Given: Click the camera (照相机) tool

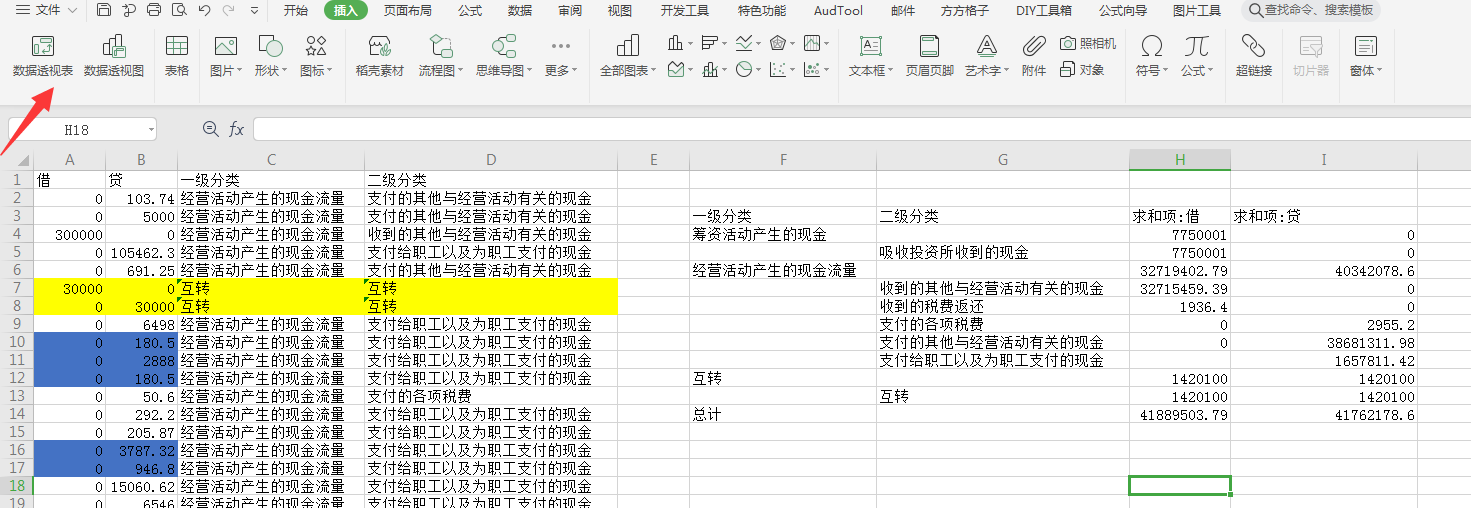Looking at the screenshot, I should tap(1088, 43).
